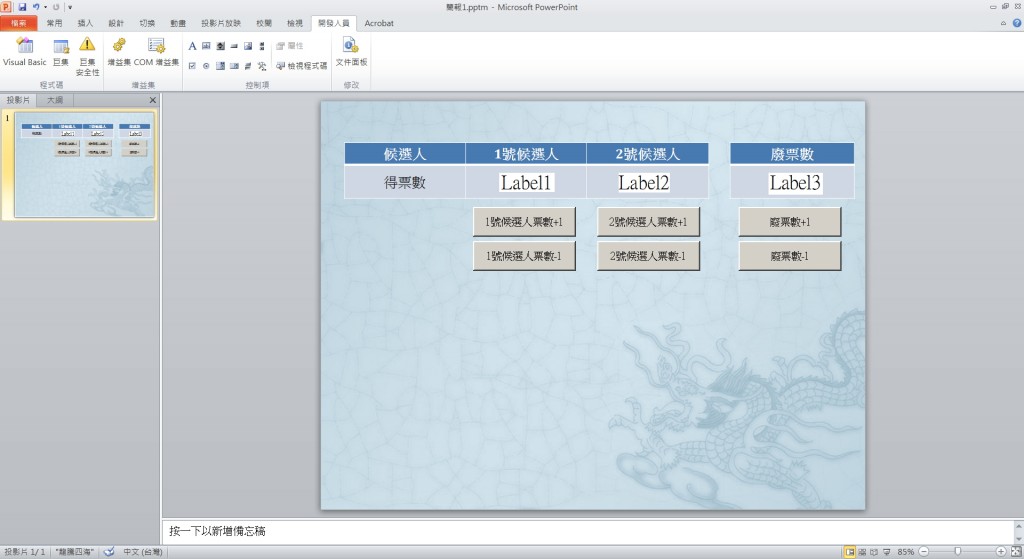Open More Controls in the controls group
Image resolution: width=1024 pixels, height=559 pixels.
click(x=262, y=65)
